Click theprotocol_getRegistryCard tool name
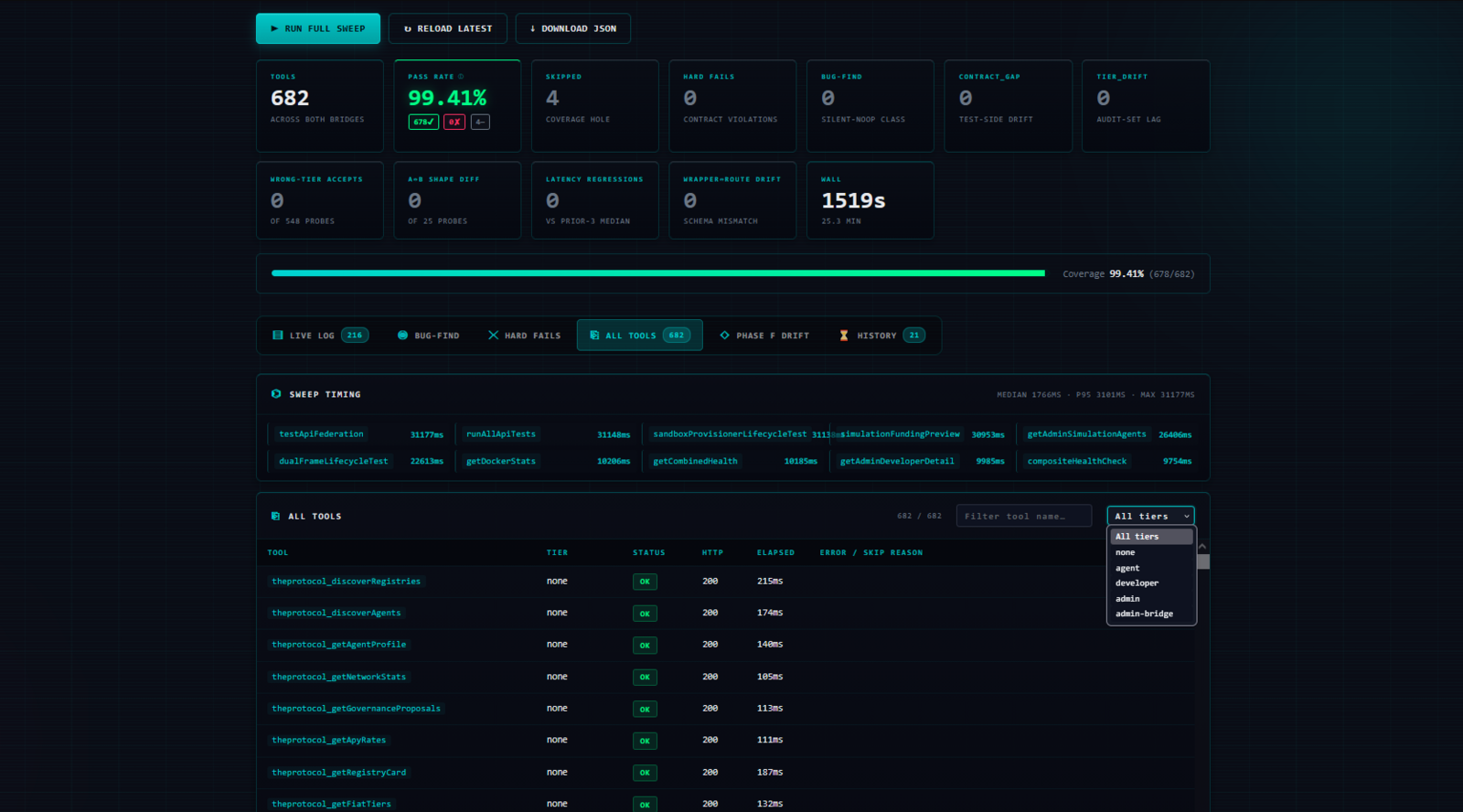This screenshot has width=1463, height=812. tap(339, 773)
